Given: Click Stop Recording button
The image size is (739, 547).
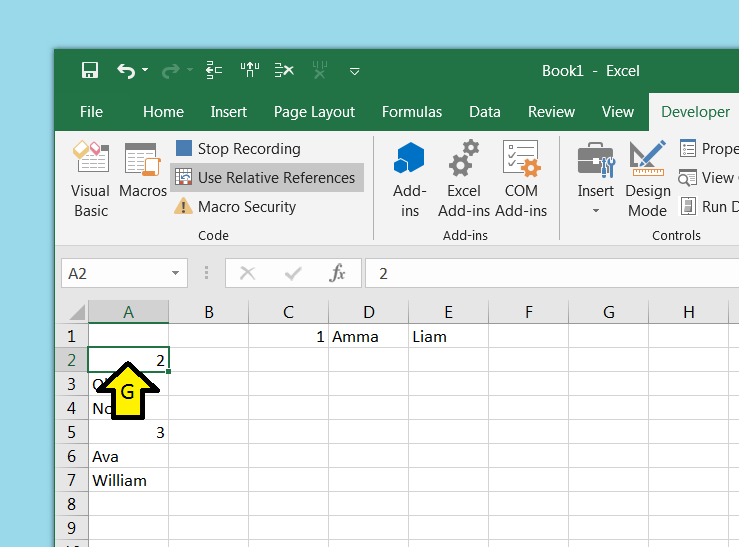Looking at the screenshot, I should click(238, 149).
